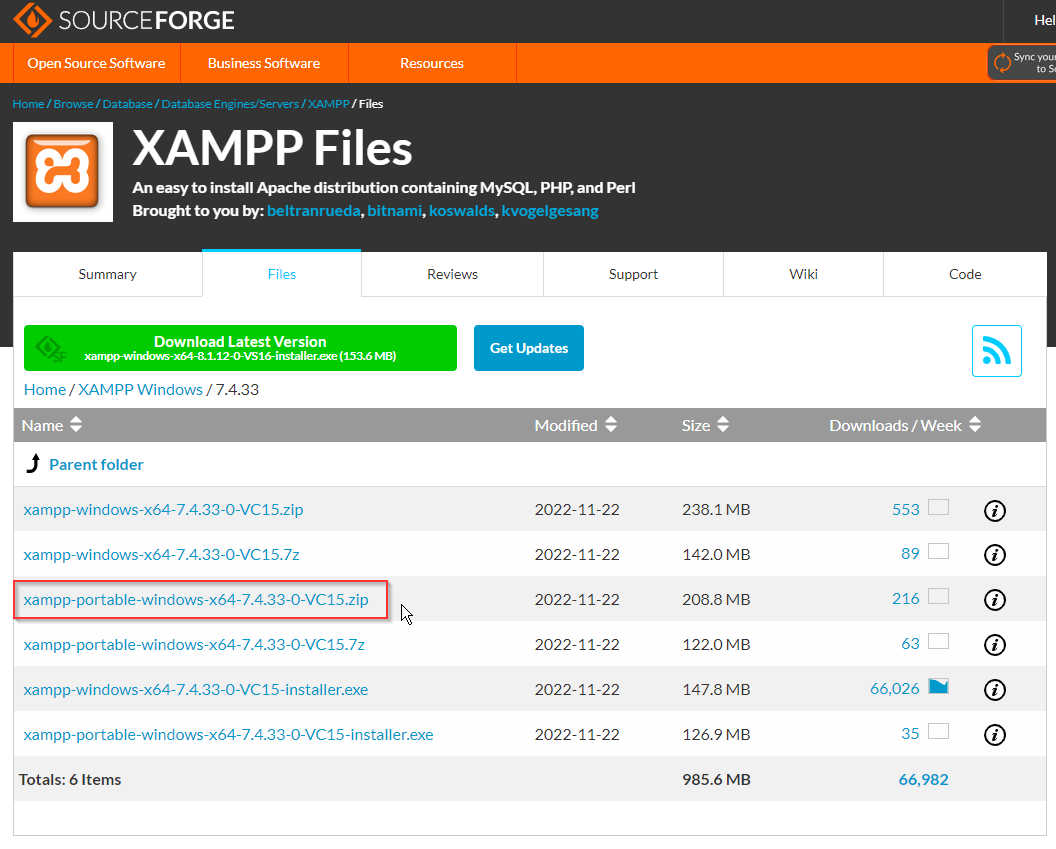The width and height of the screenshot is (1056, 849).
Task: Download xampp-windows-x64-7.4.33-0-VC15-installer.exe
Action: (195, 689)
